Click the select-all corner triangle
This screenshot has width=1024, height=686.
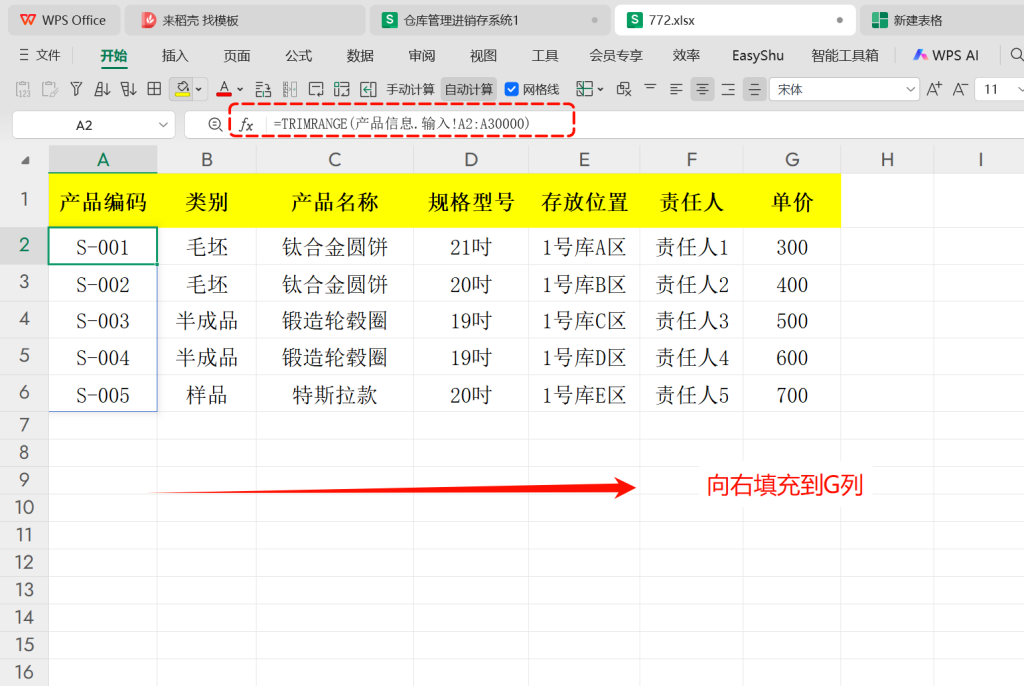pyautogui.click(x=25, y=160)
